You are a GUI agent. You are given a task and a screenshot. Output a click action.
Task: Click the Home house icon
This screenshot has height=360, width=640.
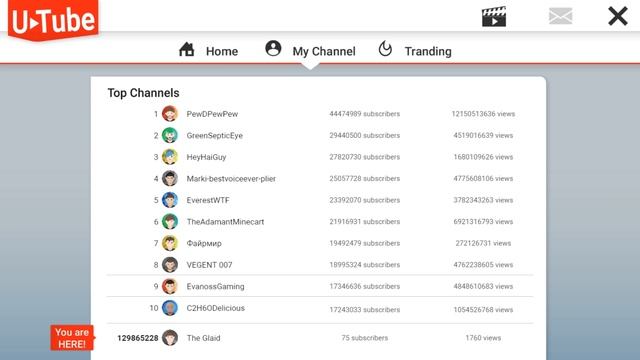pos(187,49)
